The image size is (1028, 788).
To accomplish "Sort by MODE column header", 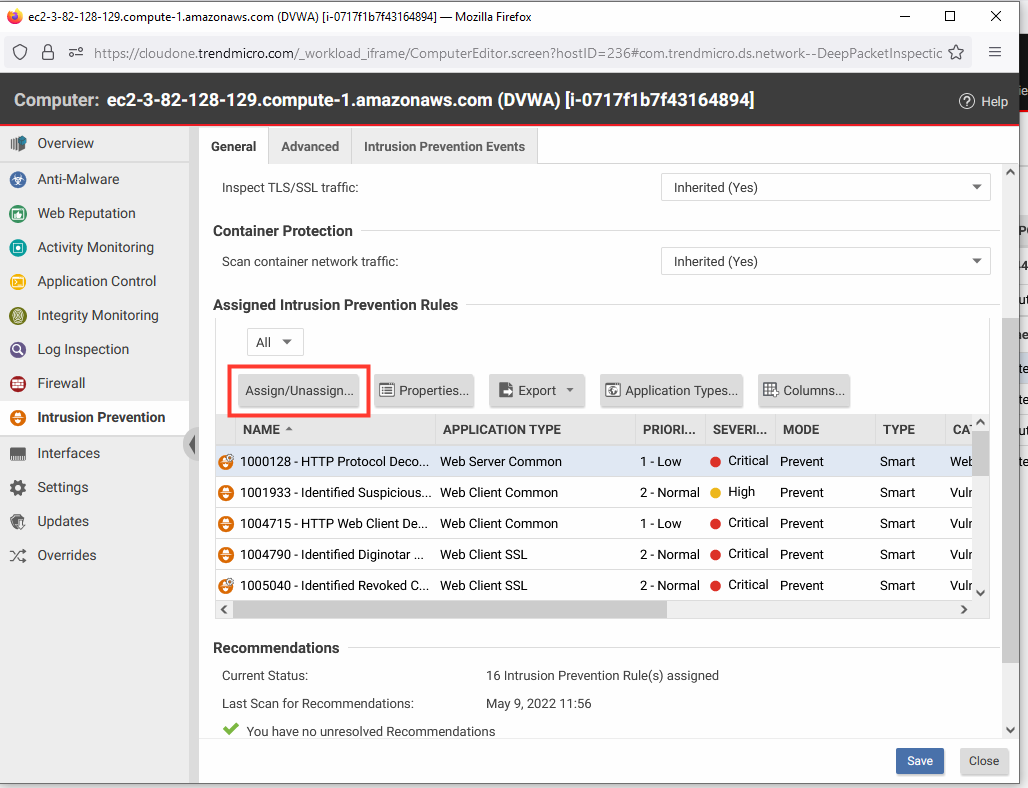I will [801, 429].
